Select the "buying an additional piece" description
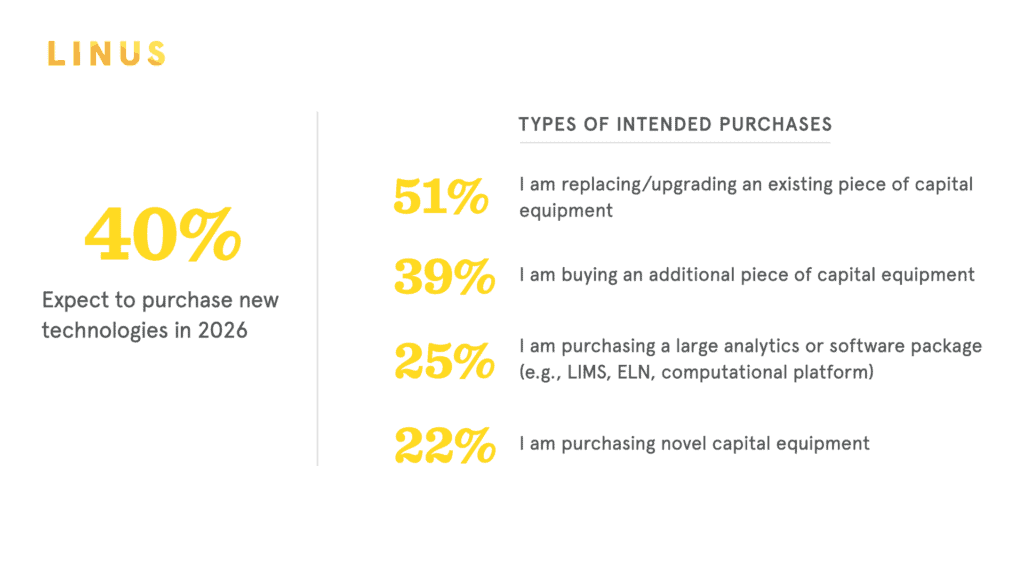Screen dimensions: 1024x576 click(x=746, y=274)
